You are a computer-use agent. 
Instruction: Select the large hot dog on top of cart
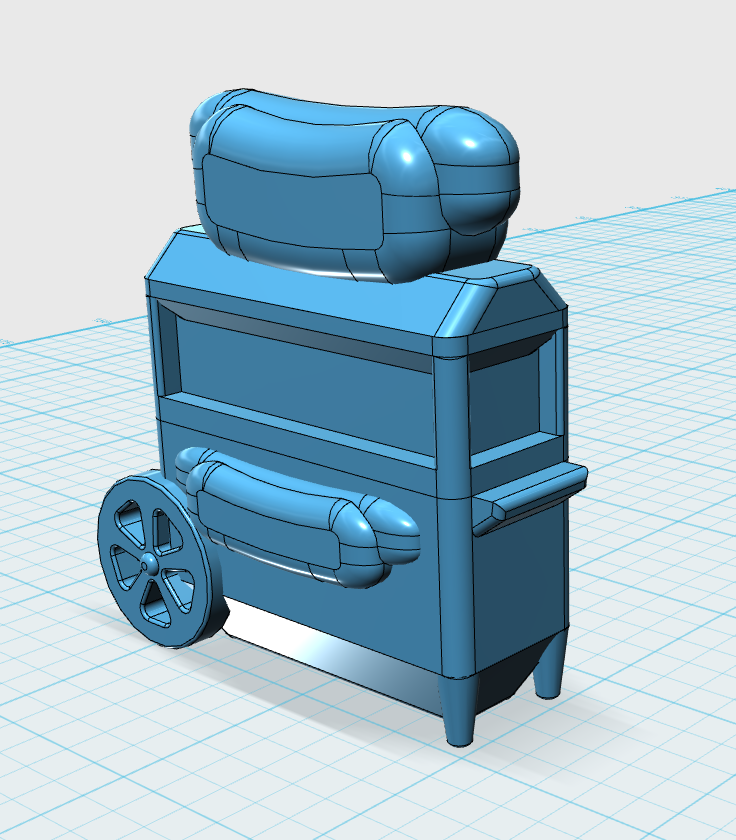click(x=354, y=185)
